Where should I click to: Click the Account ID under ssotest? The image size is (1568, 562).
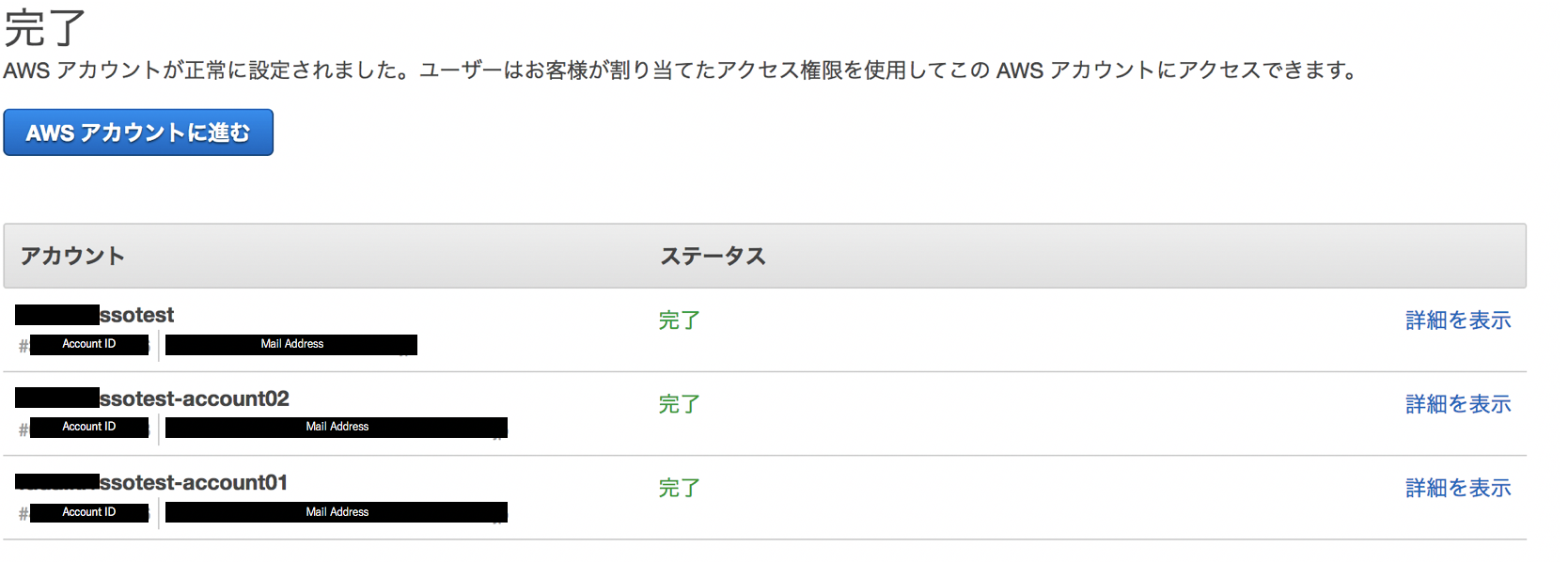coord(89,345)
